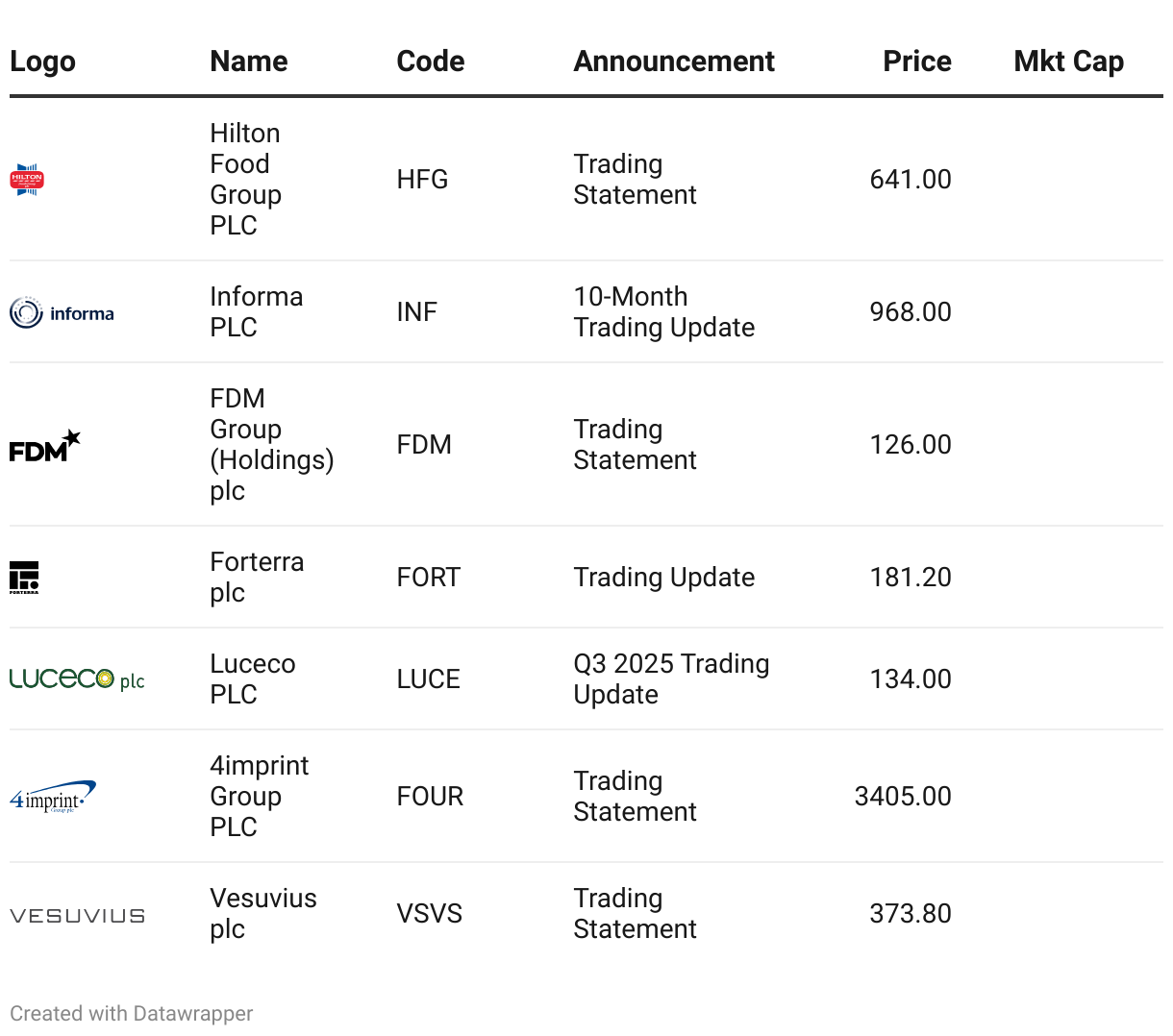Click the Informa logo
The width and height of the screenshot is (1173, 1036).
pos(62,312)
